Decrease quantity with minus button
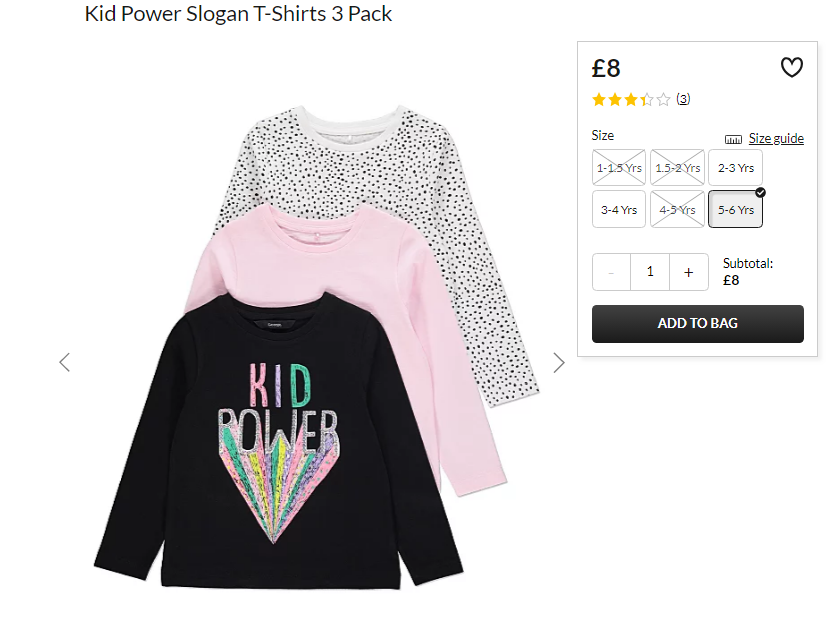The image size is (826, 625). tap(611, 272)
